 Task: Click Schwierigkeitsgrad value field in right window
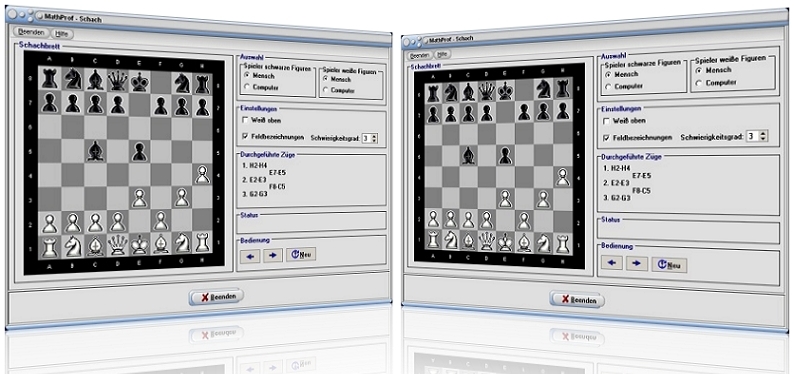click(752, 136)
